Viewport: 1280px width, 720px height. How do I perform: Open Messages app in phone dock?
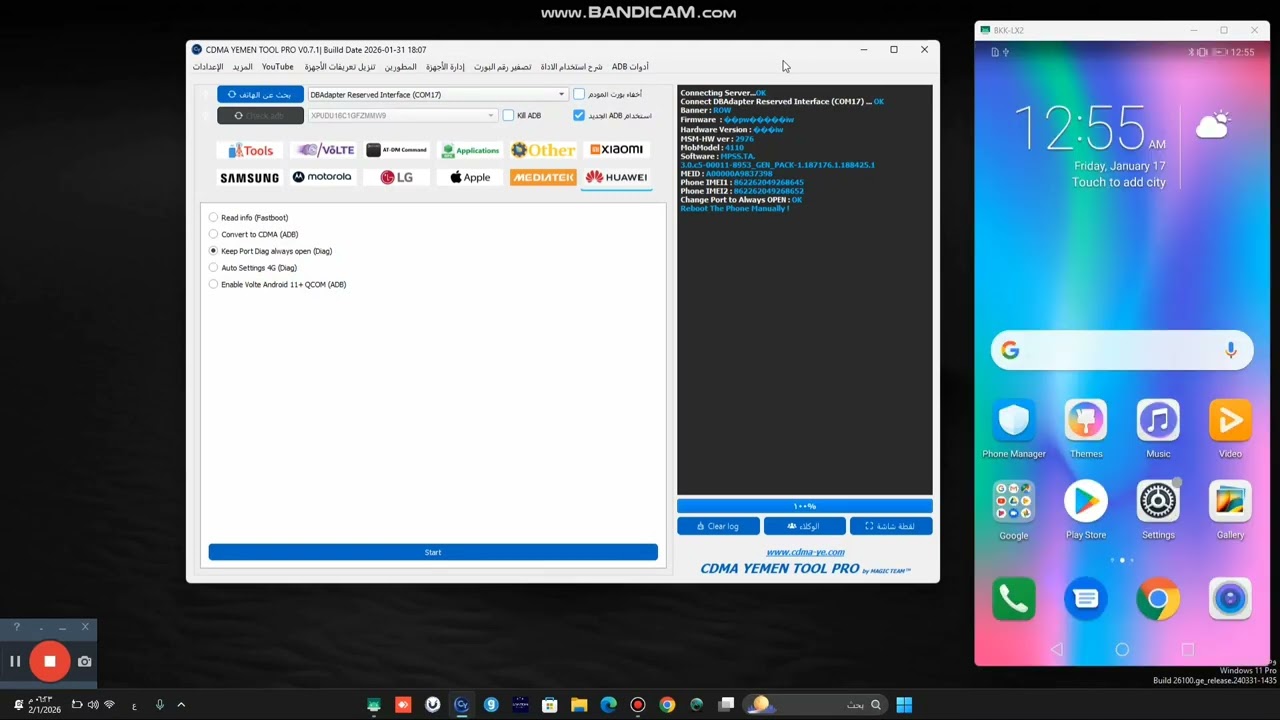point(1086,598)
